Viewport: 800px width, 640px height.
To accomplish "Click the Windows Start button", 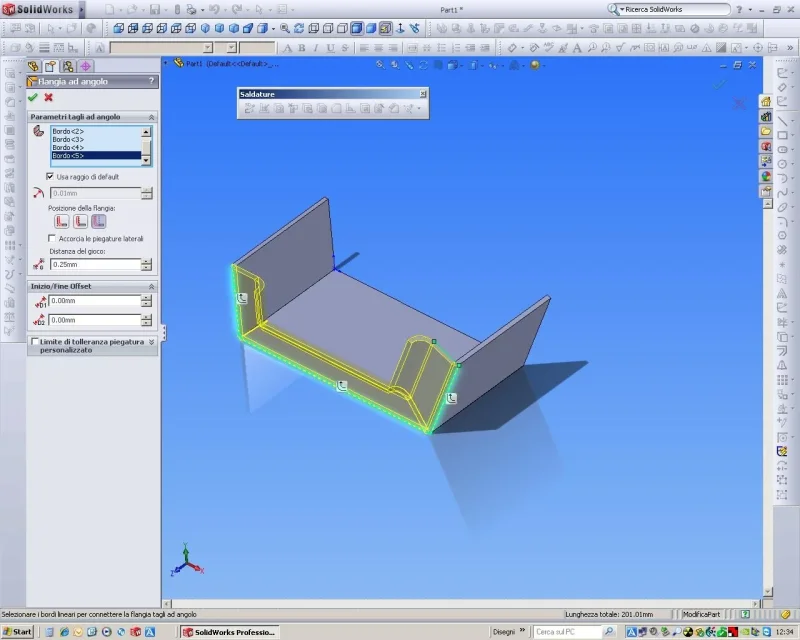I will click(x=17, y=632).
